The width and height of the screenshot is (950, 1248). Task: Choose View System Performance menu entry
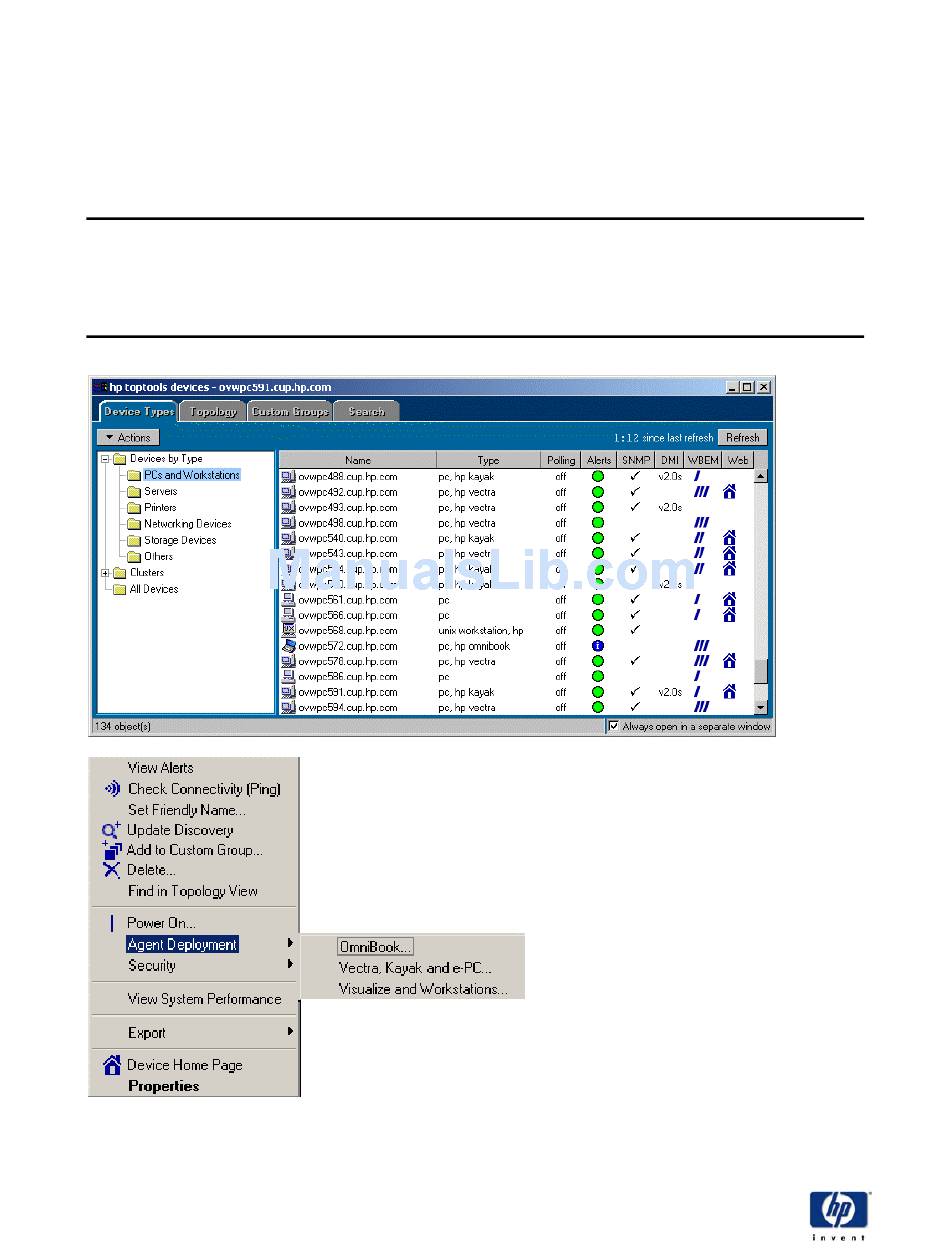click(204, 999)
